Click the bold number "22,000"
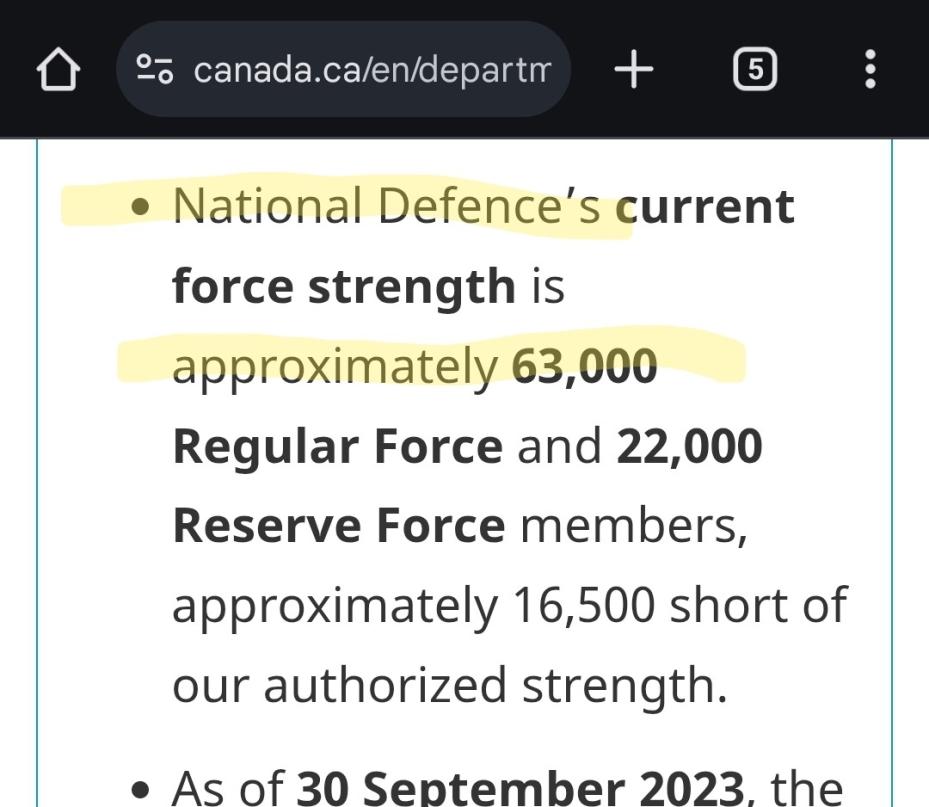This screenshot has width=929, height=807. (689, 446)
